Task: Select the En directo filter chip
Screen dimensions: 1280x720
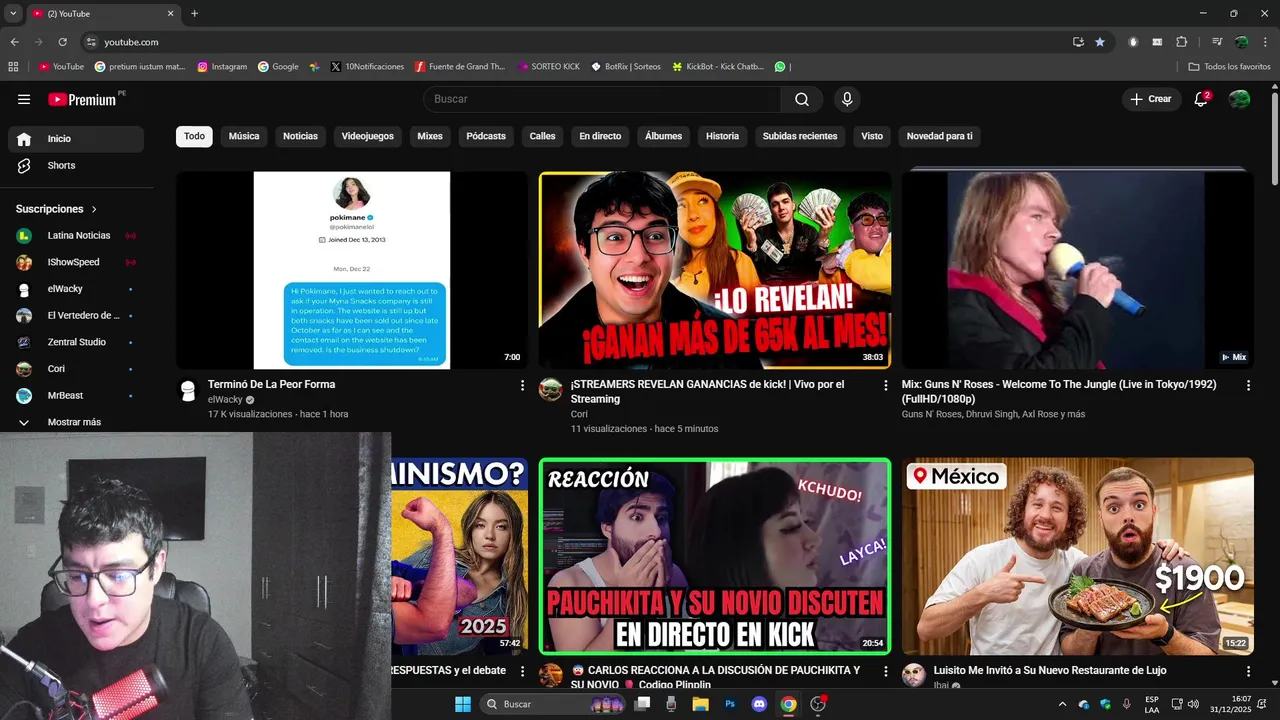Action: (x=600, y=136)
